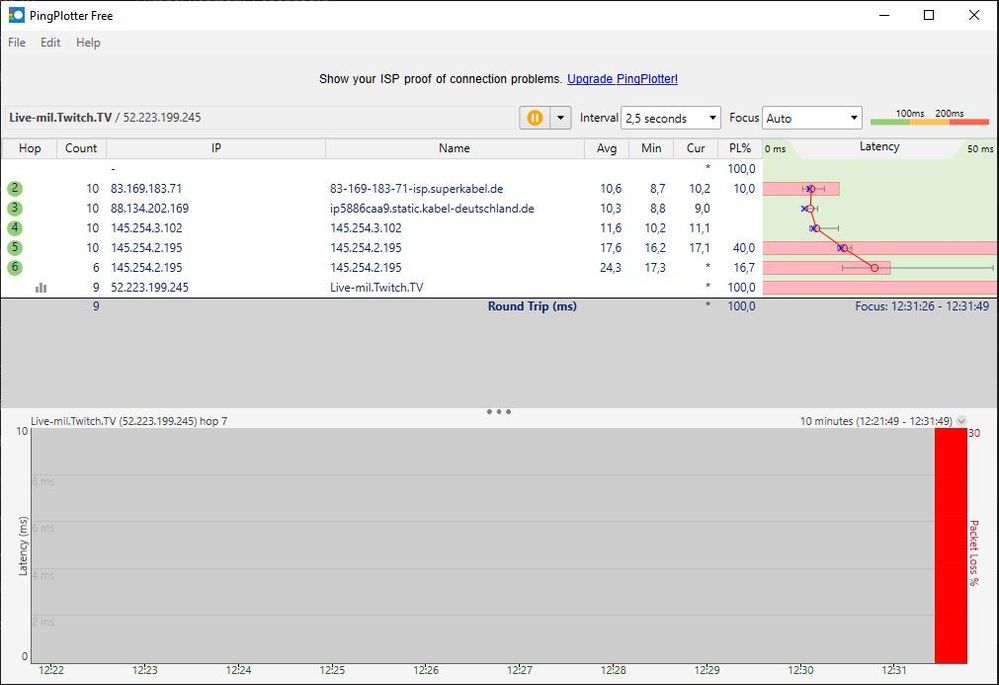Click the Cur column header
The height and width of the screenshot is (685, 999).
(696, 148)
